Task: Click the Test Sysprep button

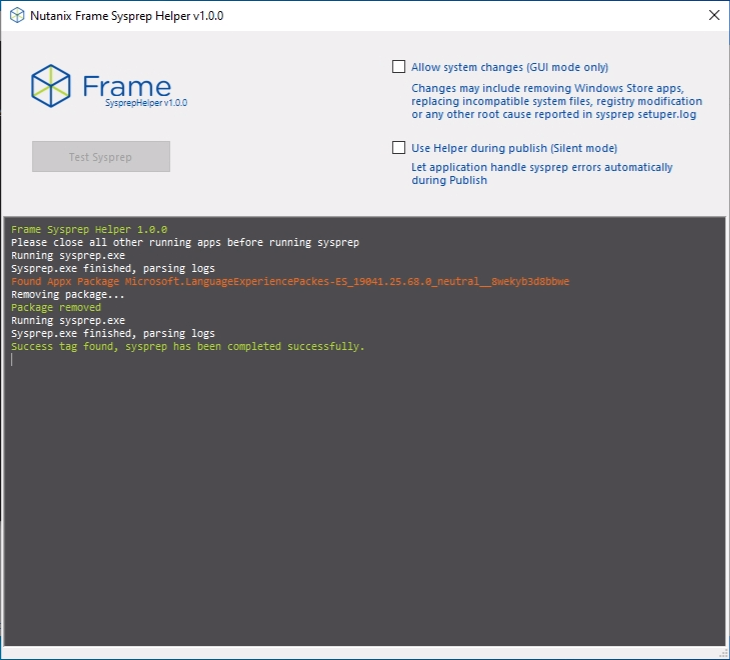Action: [x=101, y=156]
